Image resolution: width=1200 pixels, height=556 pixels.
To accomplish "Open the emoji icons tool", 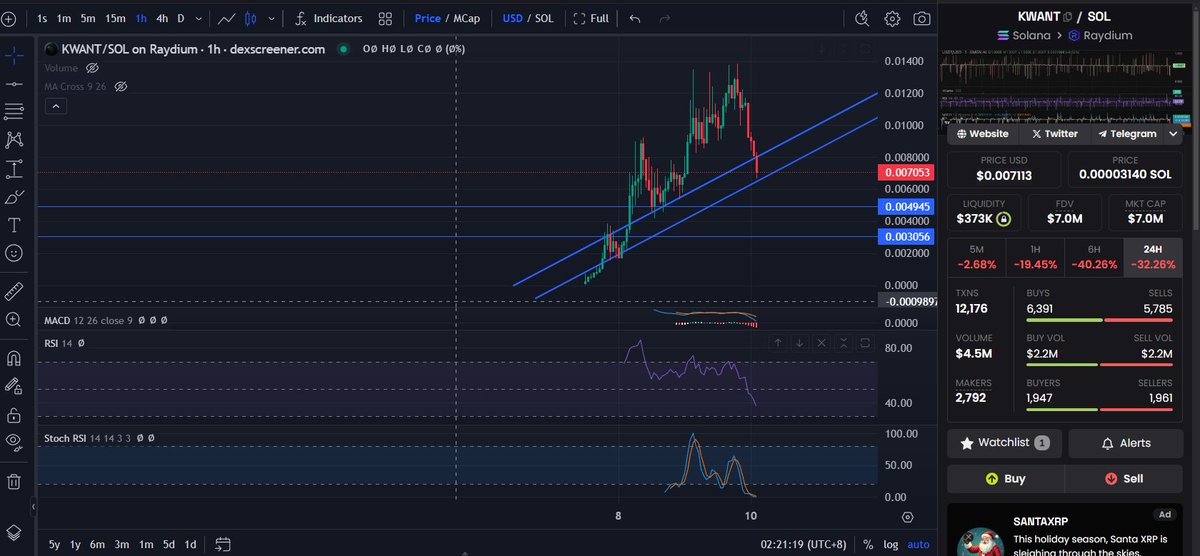I will click(14, 254).
